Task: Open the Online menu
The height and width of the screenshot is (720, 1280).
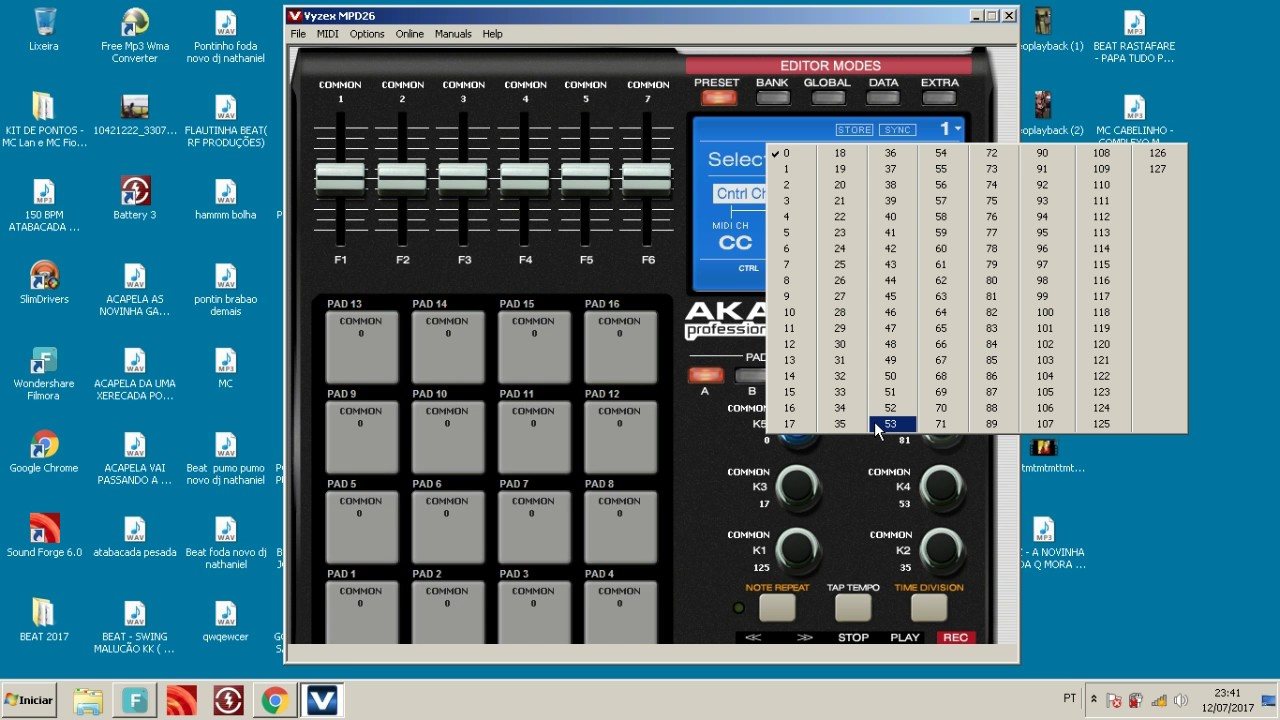Action: [x=410, y=34]
